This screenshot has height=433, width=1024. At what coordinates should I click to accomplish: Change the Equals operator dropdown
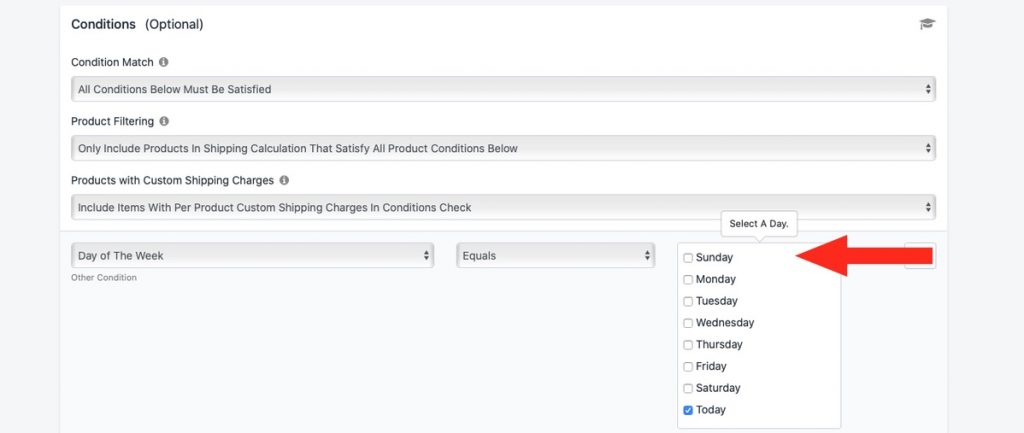point(555,255)
